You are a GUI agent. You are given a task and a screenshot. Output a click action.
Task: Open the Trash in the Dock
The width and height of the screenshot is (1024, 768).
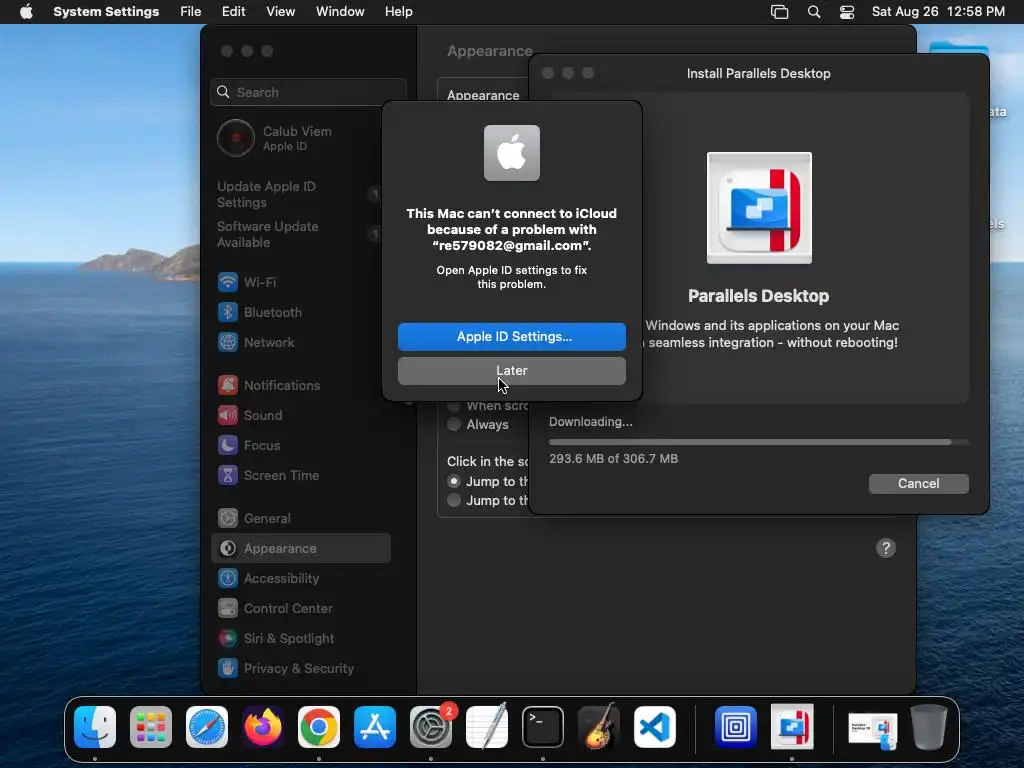click(929, 727)
